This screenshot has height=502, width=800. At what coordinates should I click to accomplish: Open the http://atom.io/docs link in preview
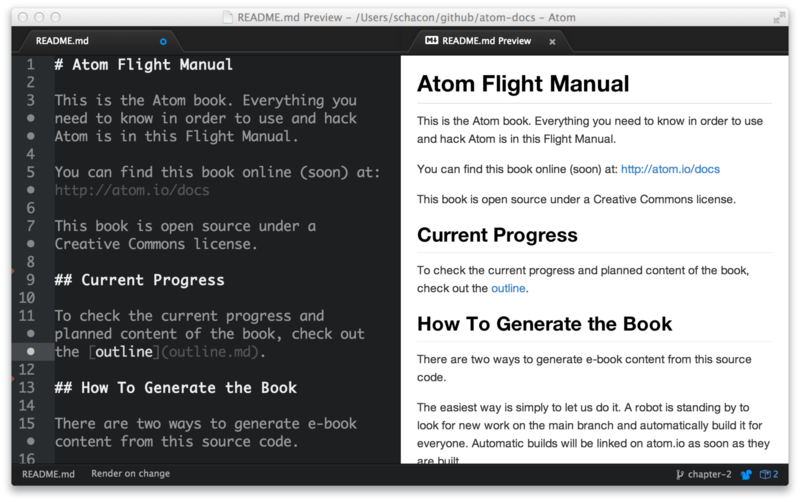[x=669, y=169]
